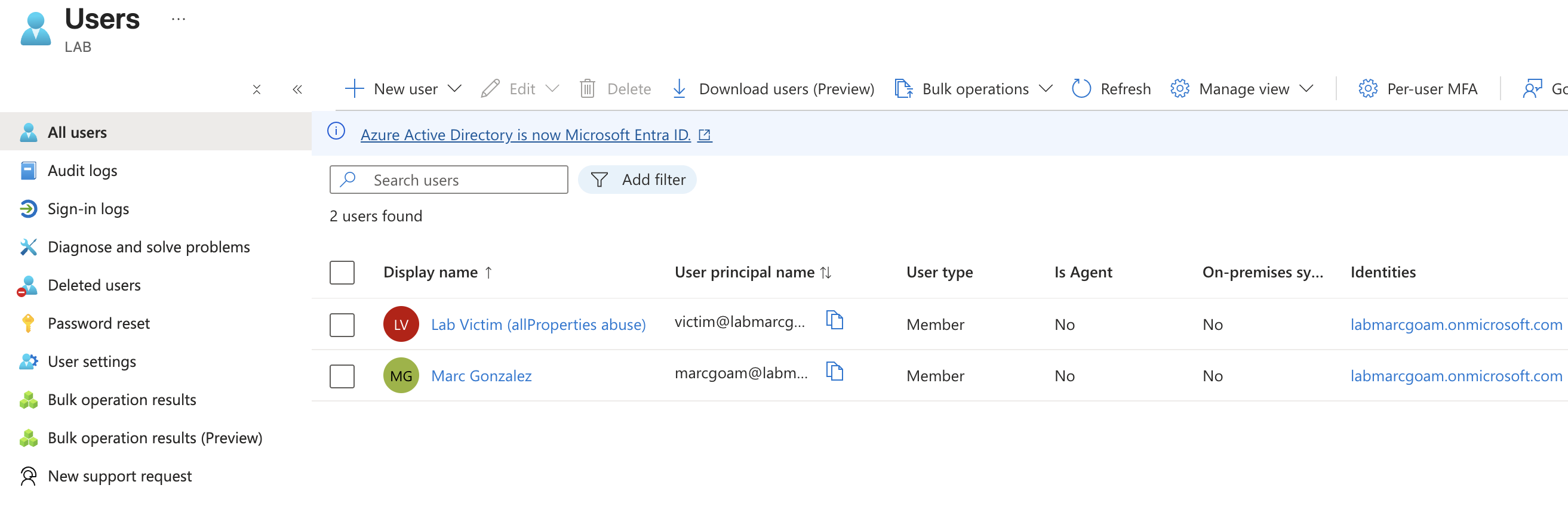Collapse the sidebar with double chevron
This screenshot has width=1568, height=525.
pos(297,89)
